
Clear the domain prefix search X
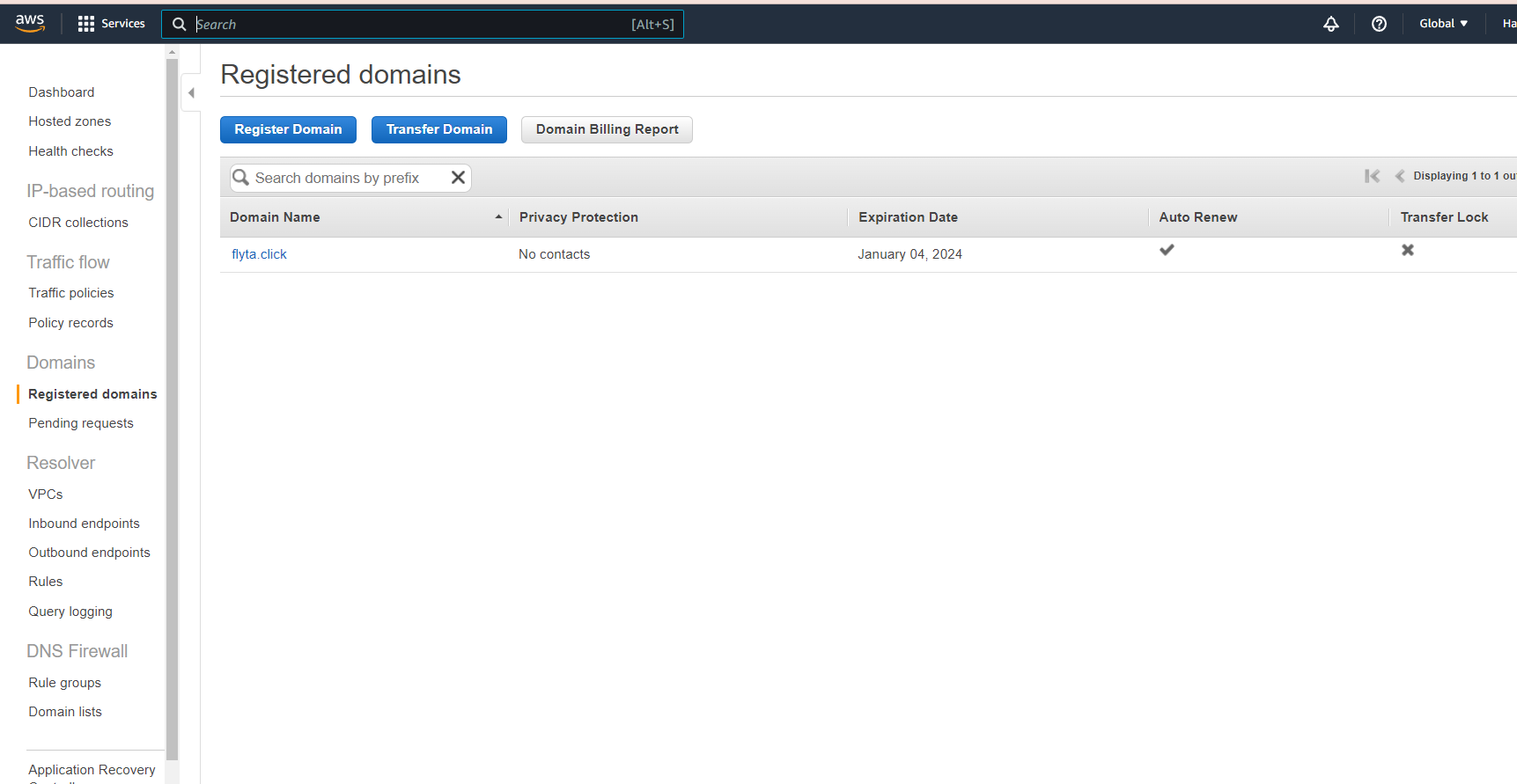click(458, 178)
